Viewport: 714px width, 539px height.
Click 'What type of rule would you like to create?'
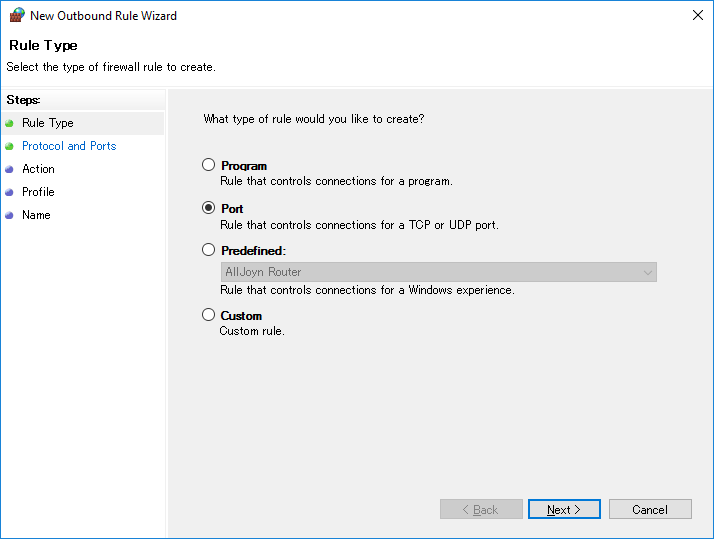point(314,119)
